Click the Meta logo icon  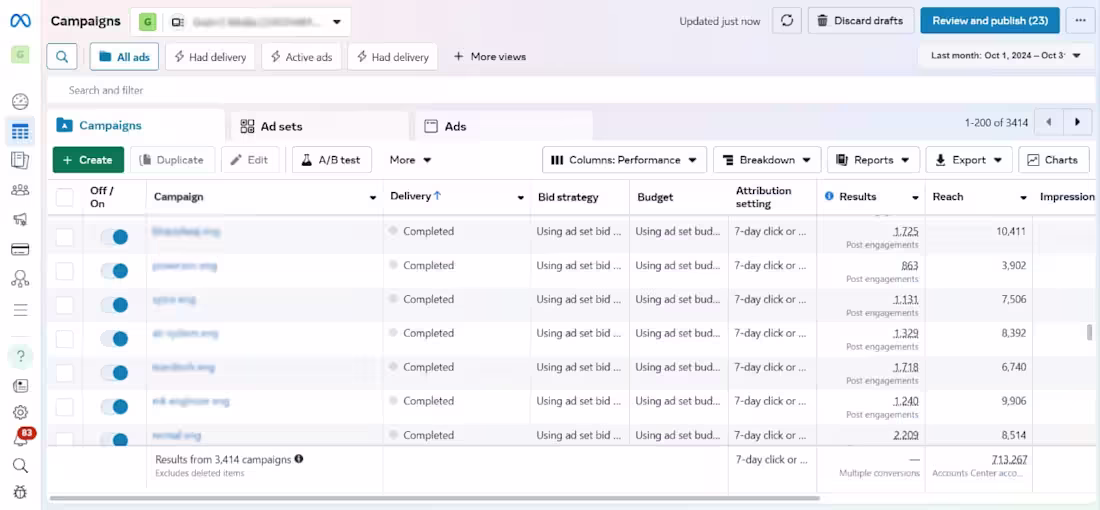point(20,20)
